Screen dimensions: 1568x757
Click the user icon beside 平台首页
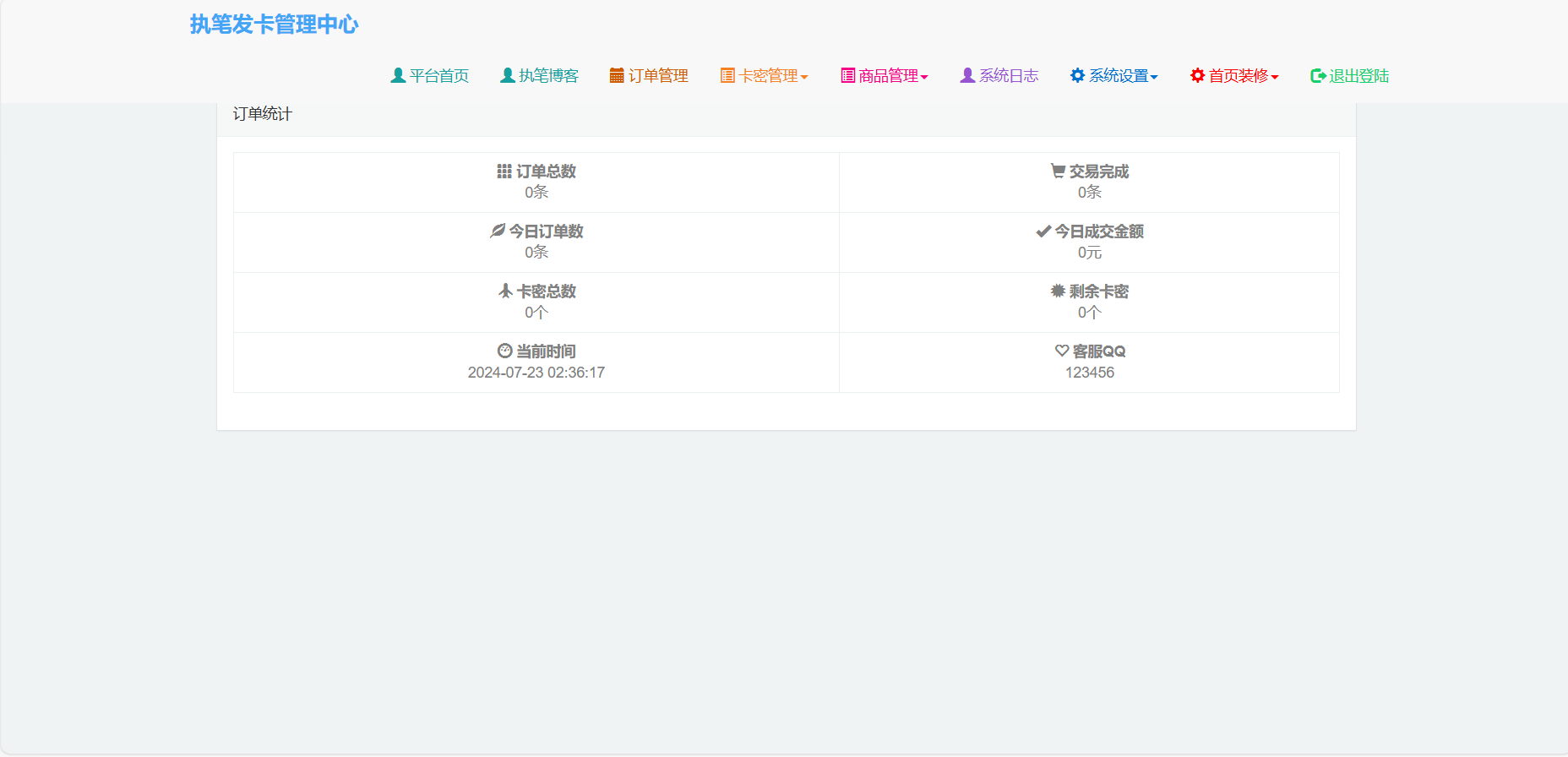398,75
